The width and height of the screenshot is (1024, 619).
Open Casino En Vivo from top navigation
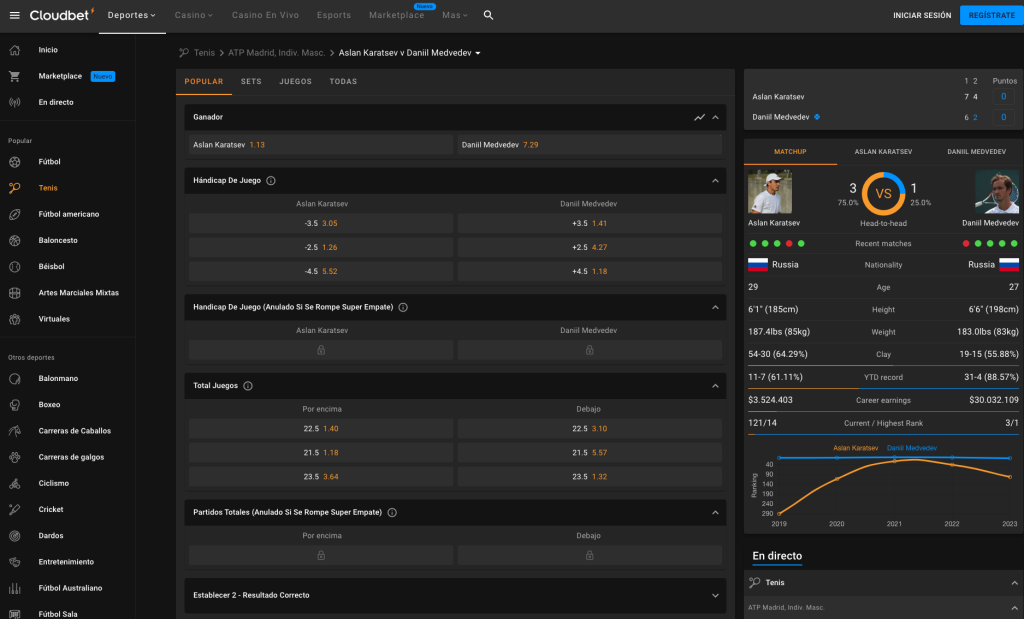tap(265, 15)
